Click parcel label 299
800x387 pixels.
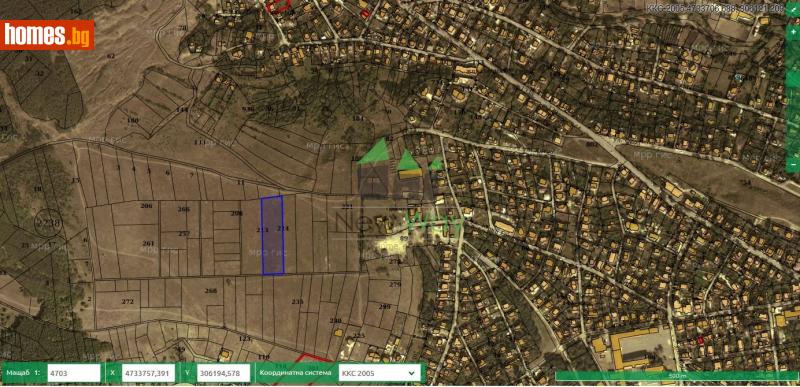click(x=385, y=306)
